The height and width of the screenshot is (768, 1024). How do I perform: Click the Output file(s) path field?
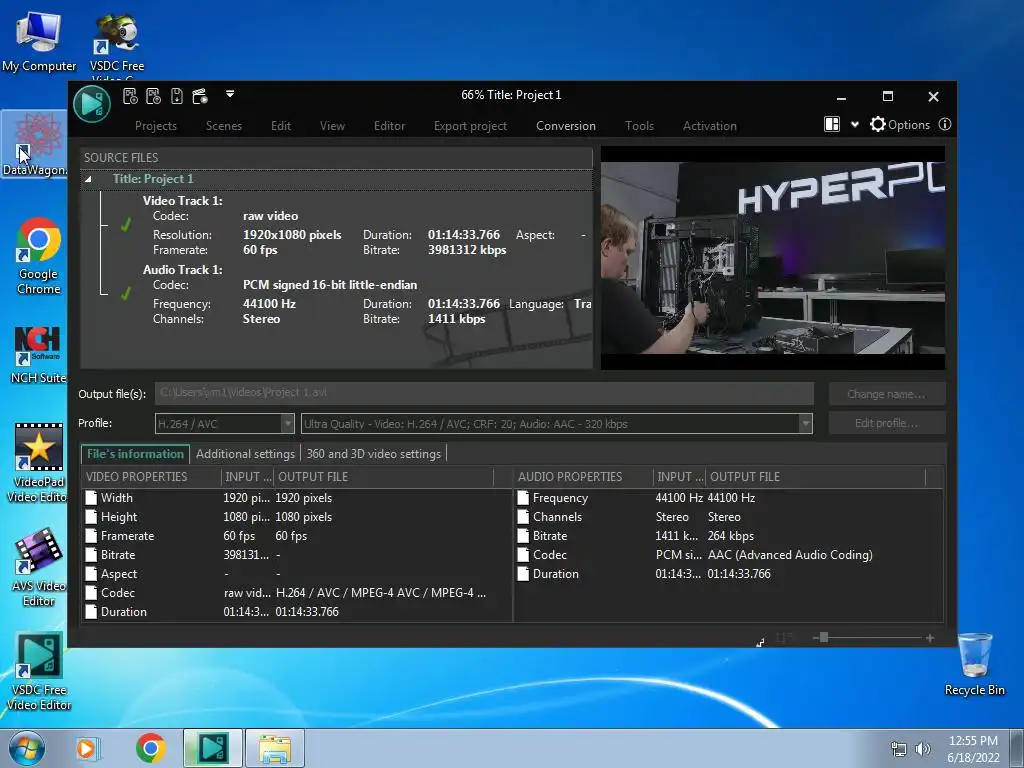[x=484, y=393]
